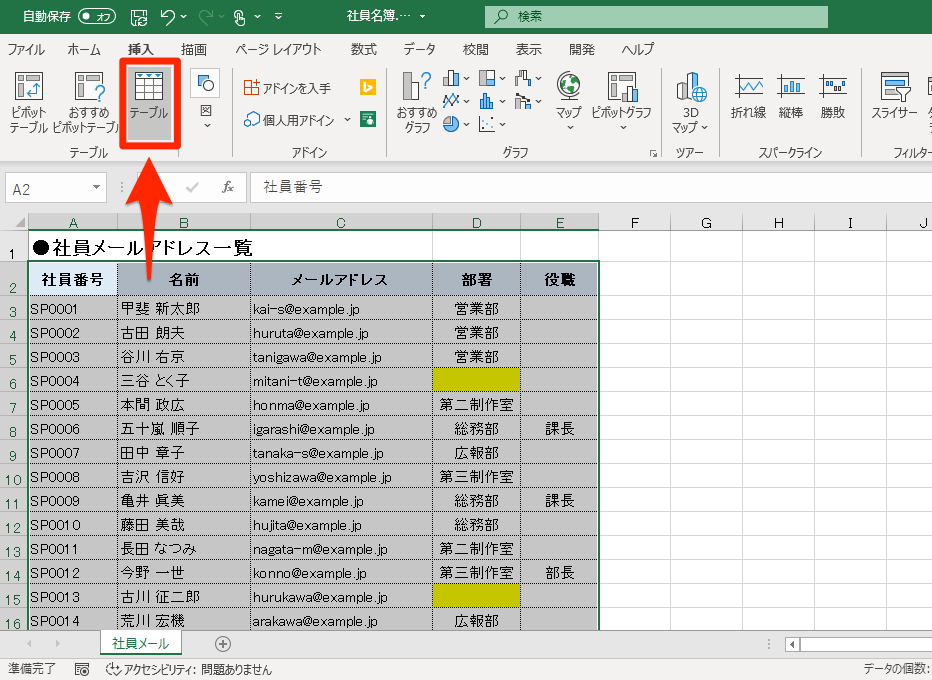This screenshot has height=680, width=932.
Task: Open the ヘルプ tab
Action: pos(638,49)
